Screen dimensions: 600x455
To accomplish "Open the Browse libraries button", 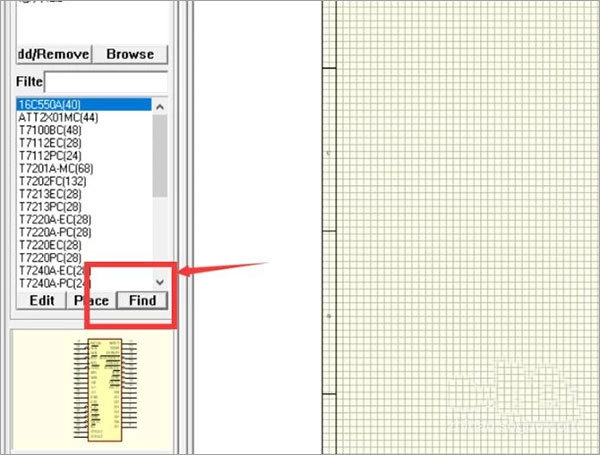I will [x=130, y=53].
